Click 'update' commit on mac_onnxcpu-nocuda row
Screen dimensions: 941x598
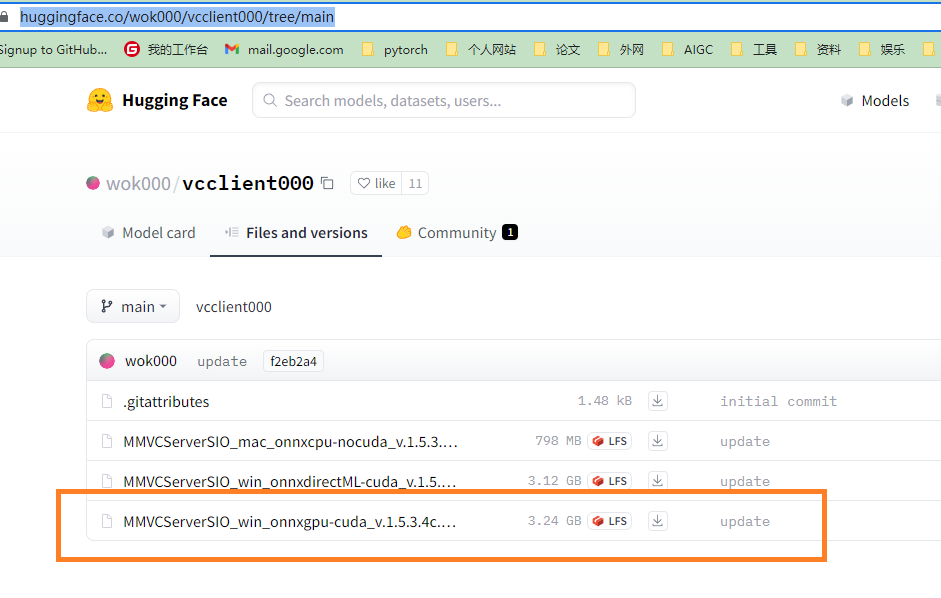745,441
